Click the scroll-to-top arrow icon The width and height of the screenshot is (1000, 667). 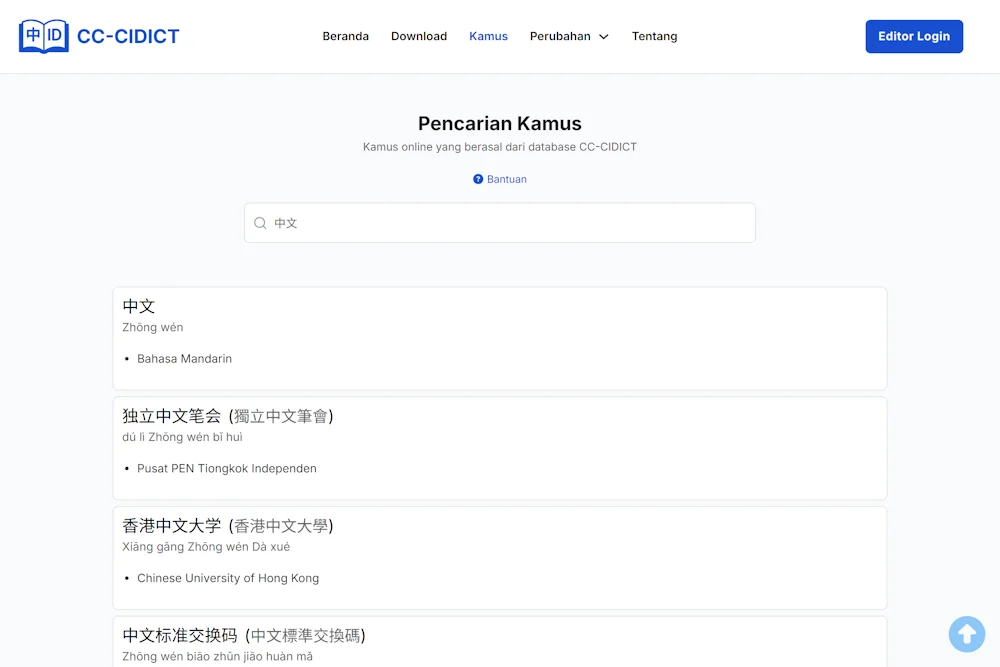(x=966, y=634)
